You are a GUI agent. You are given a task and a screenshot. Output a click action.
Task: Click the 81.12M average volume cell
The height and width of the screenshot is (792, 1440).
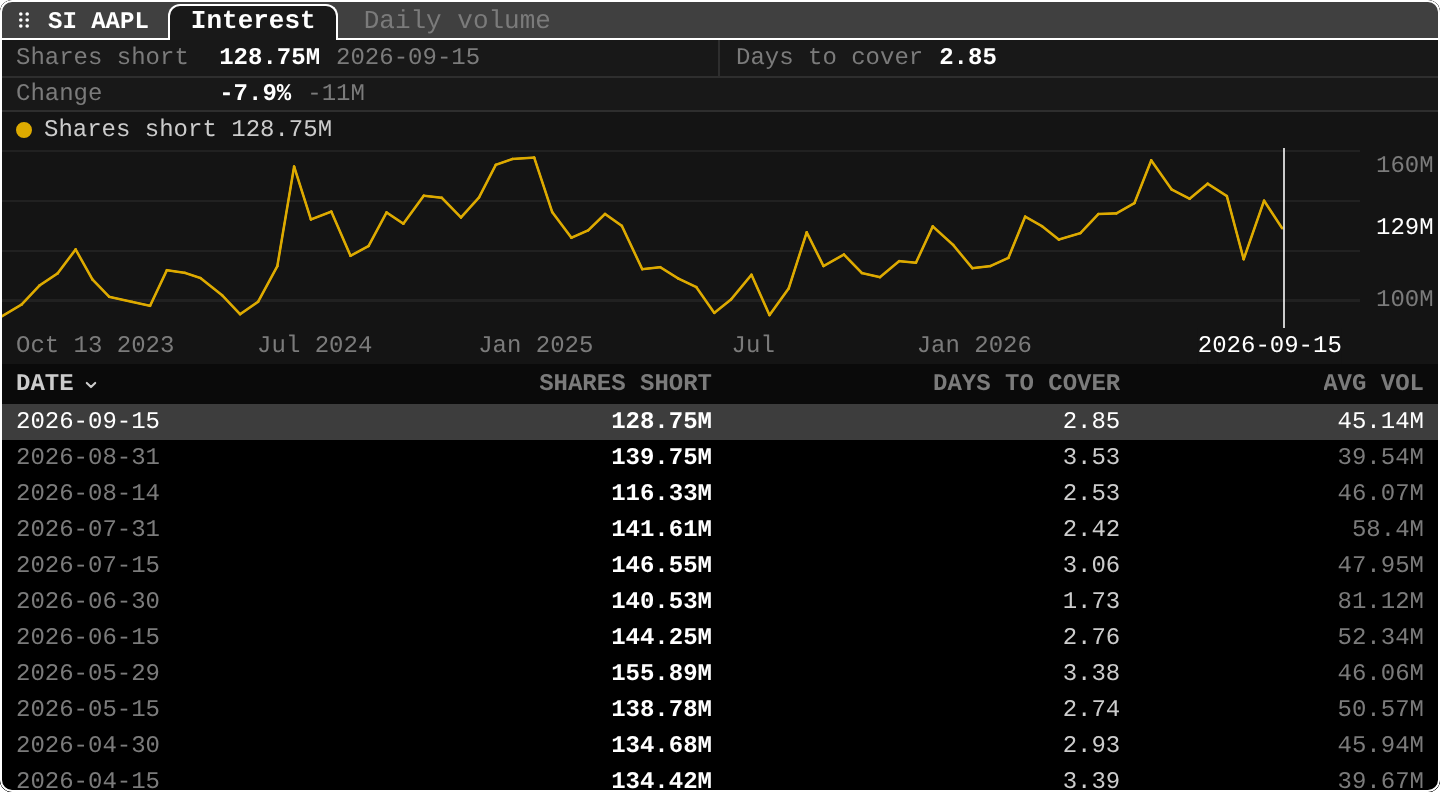tap(1380, 601)
